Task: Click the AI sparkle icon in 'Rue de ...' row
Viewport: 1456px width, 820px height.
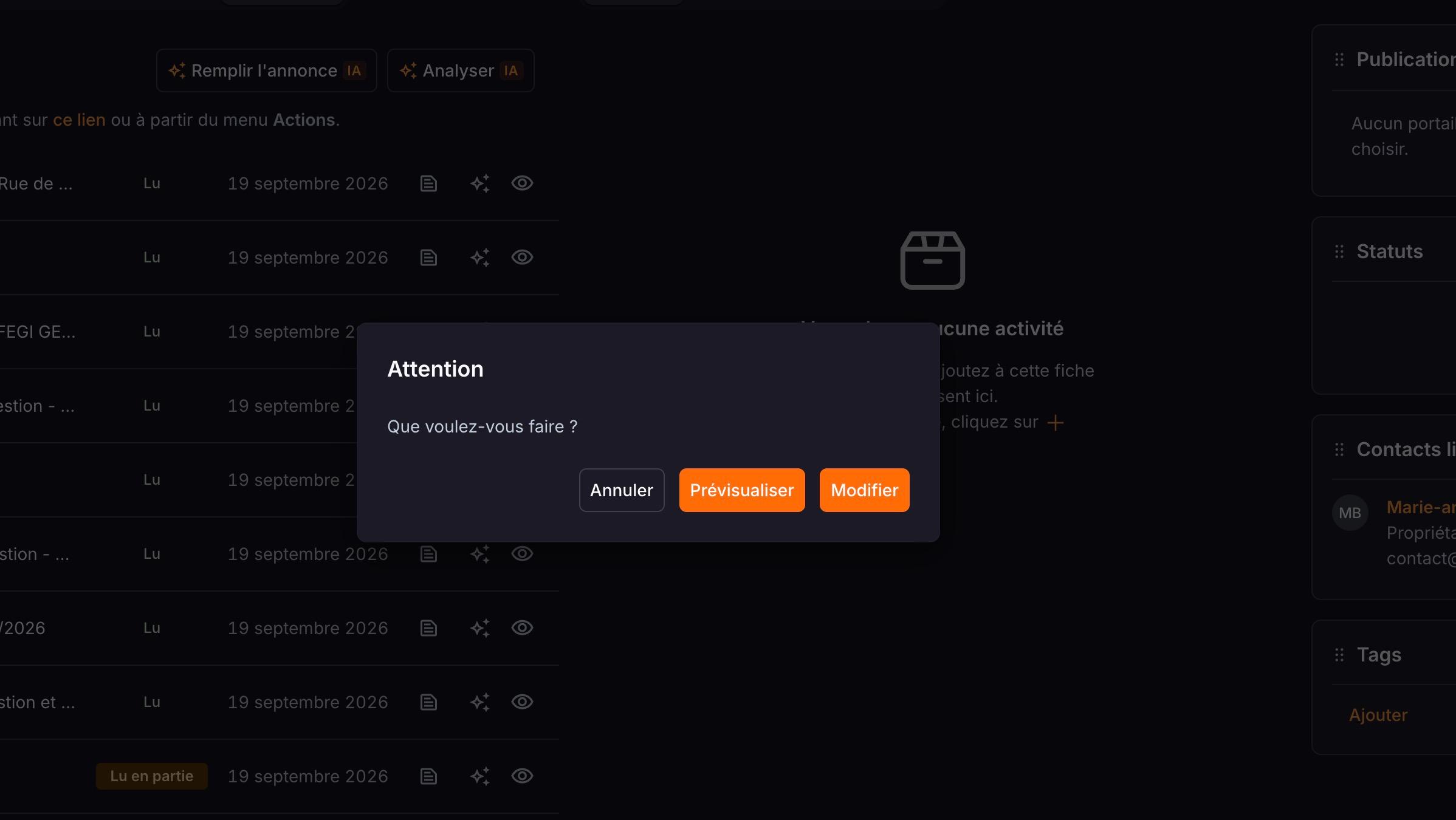Action: pos(480,183)
